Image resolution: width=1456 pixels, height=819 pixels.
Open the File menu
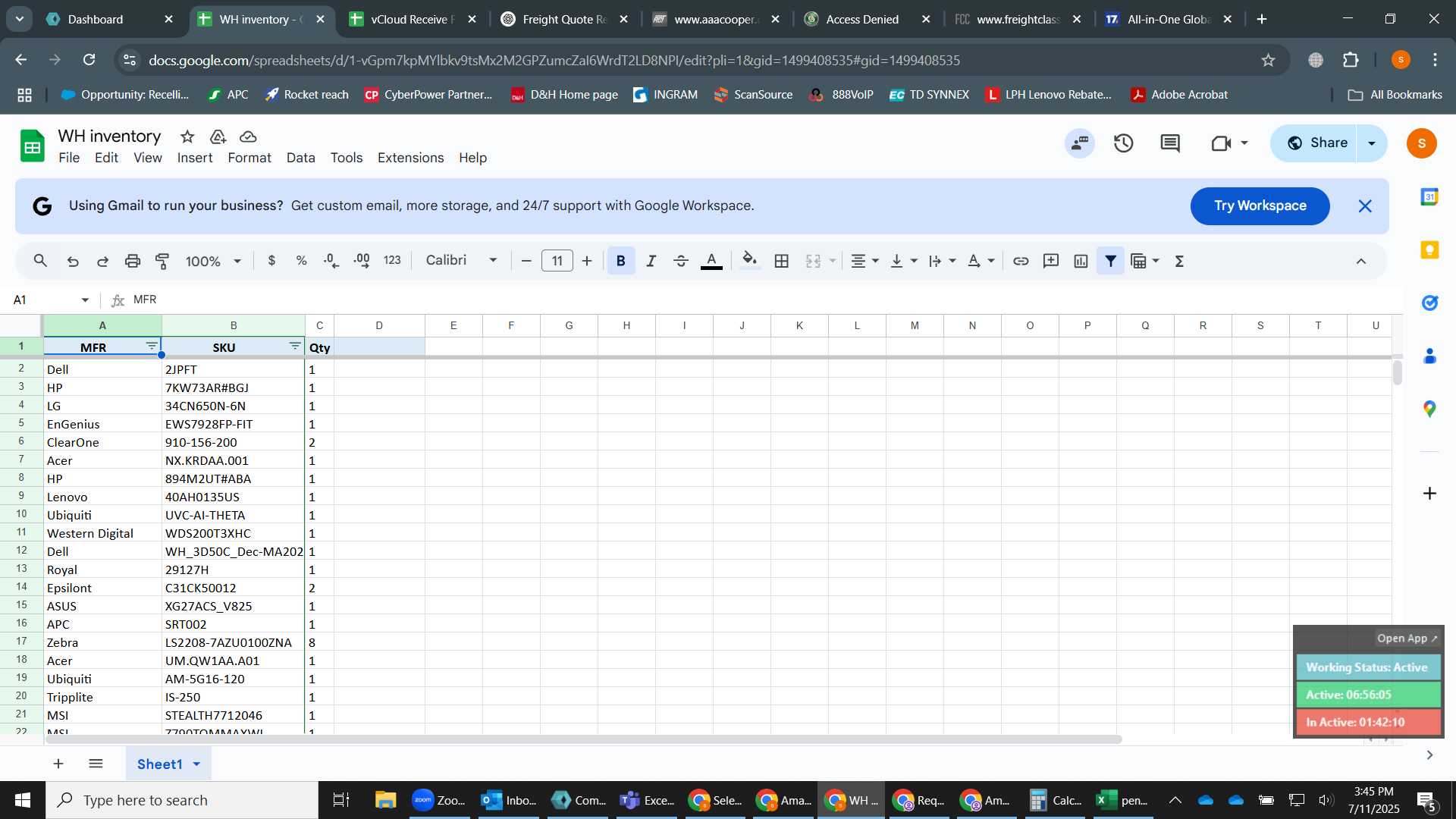(x=69, y=158)
